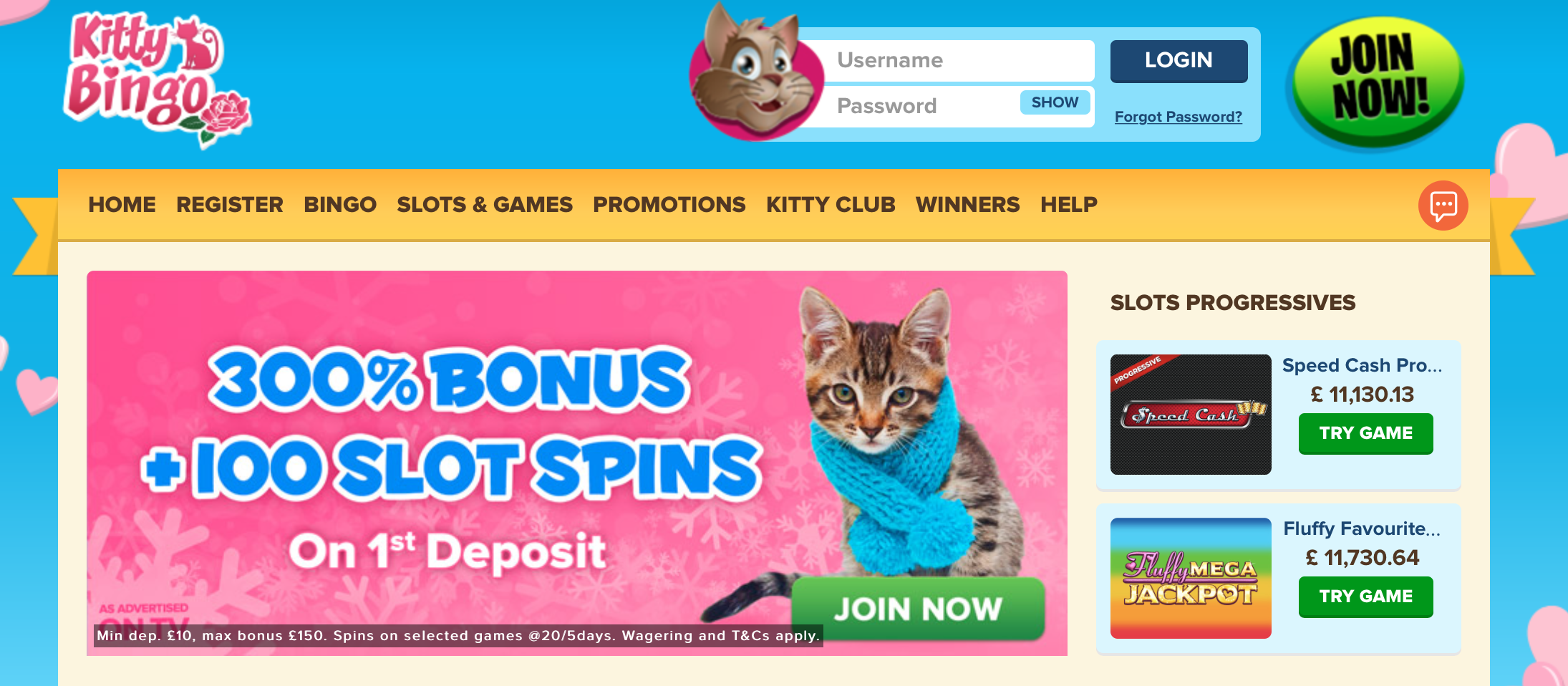Screen dimensions: 1568x686
Task: Open the BINGO menu item
Action: point(340,205)
